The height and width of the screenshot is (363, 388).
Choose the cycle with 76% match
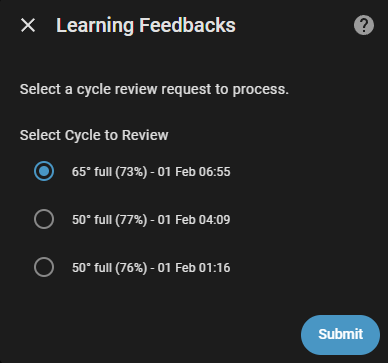pyautogui.click(x=44, y=267)
